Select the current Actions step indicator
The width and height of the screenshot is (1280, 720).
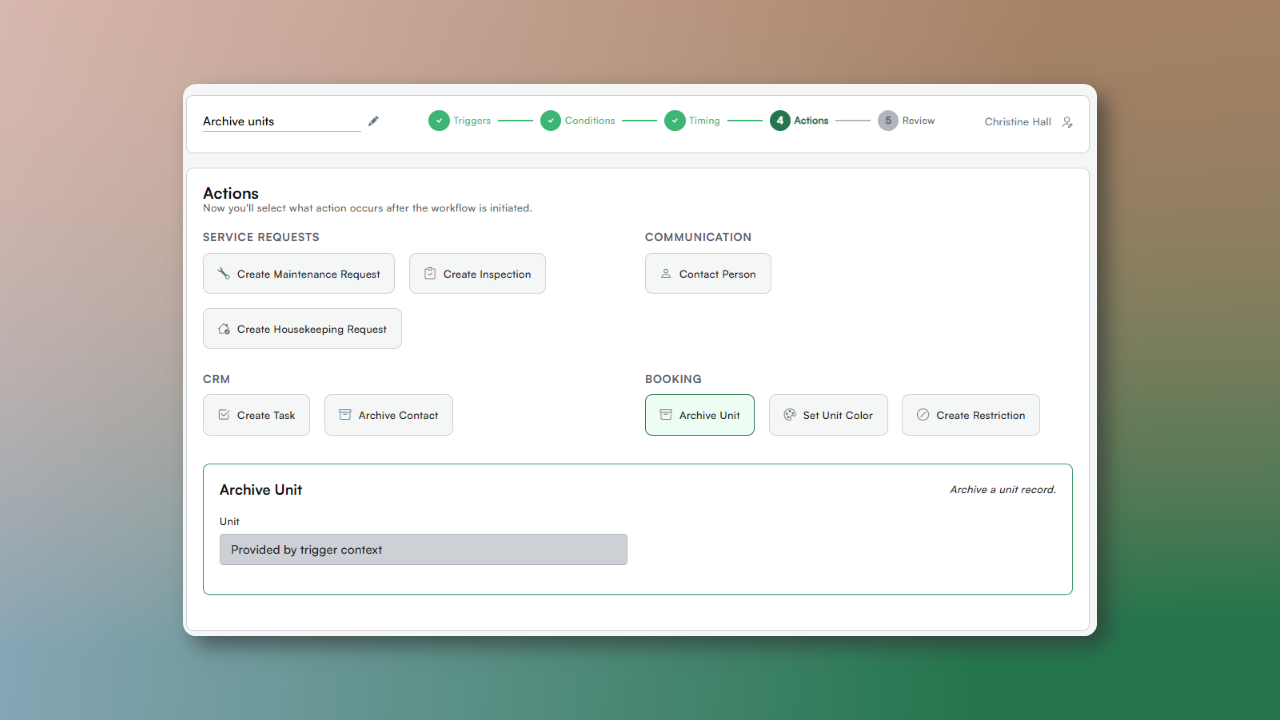[x=799, y=121]
